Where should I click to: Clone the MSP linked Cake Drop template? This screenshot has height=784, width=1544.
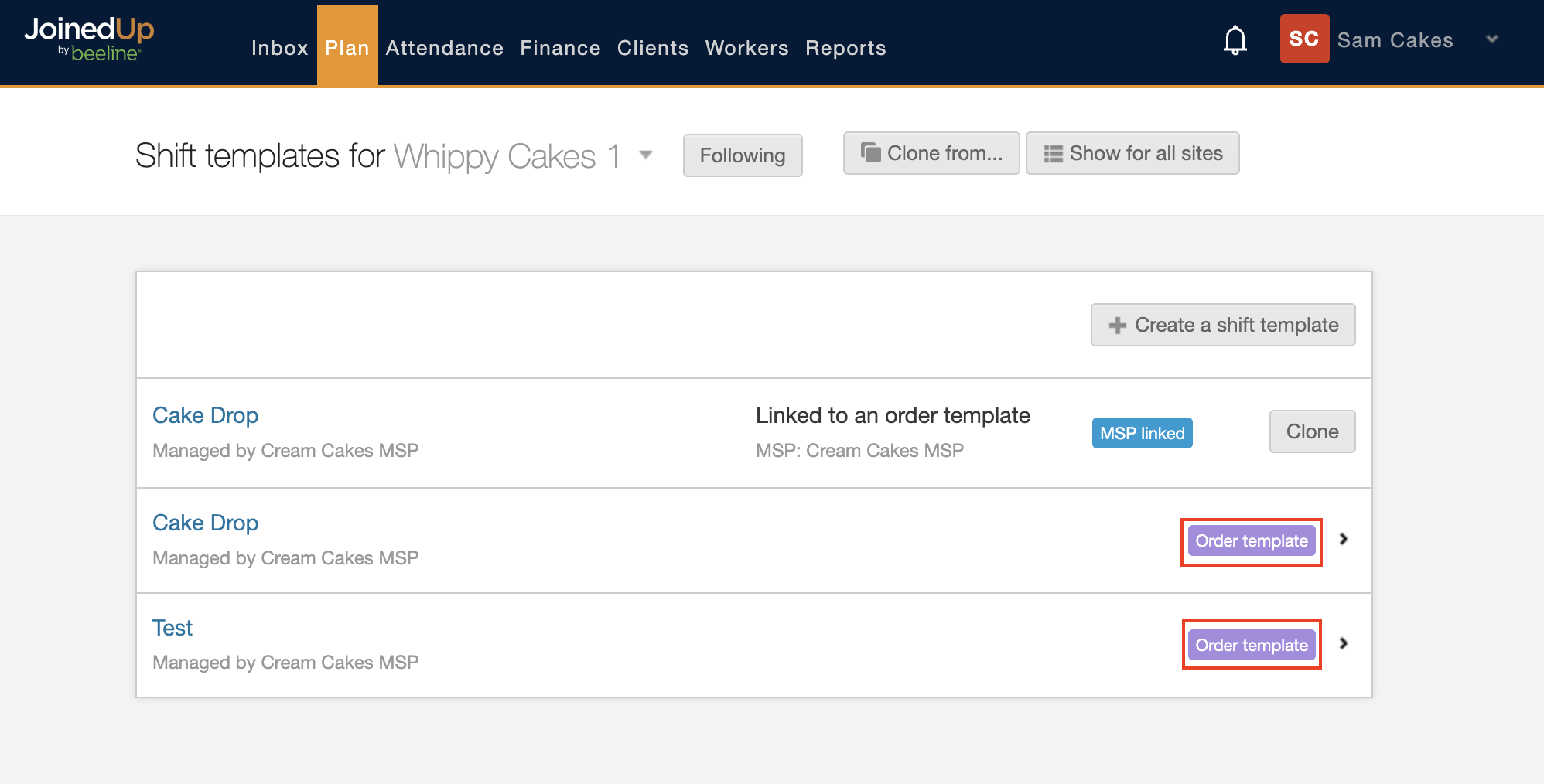pyautogui.click(x=1311, y=431)
